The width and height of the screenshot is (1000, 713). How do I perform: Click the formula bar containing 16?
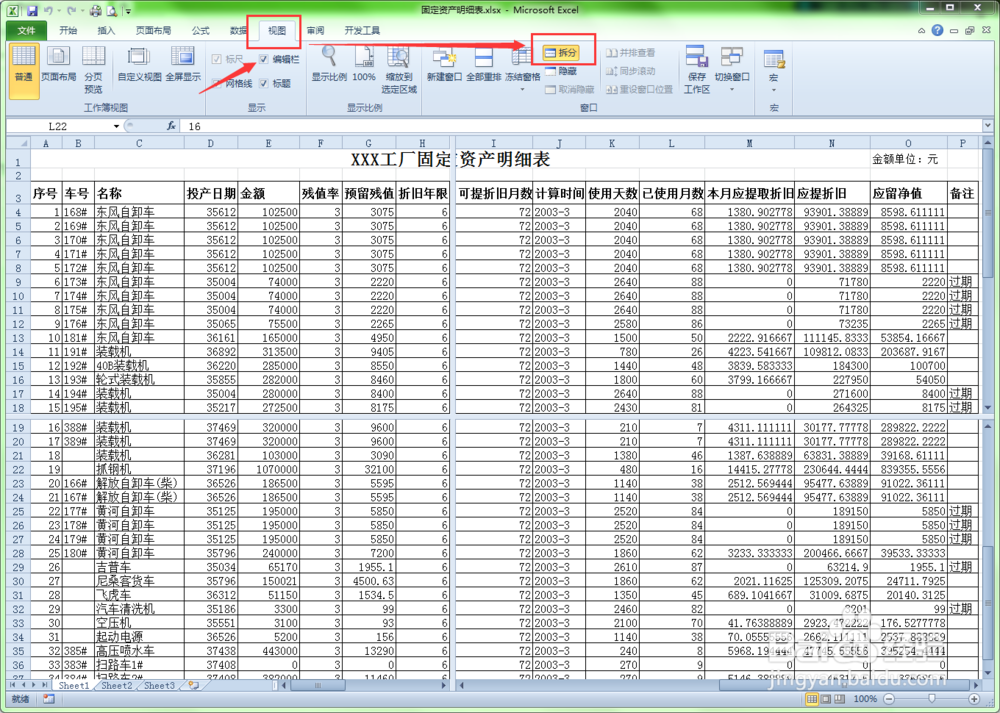(582, 126)
